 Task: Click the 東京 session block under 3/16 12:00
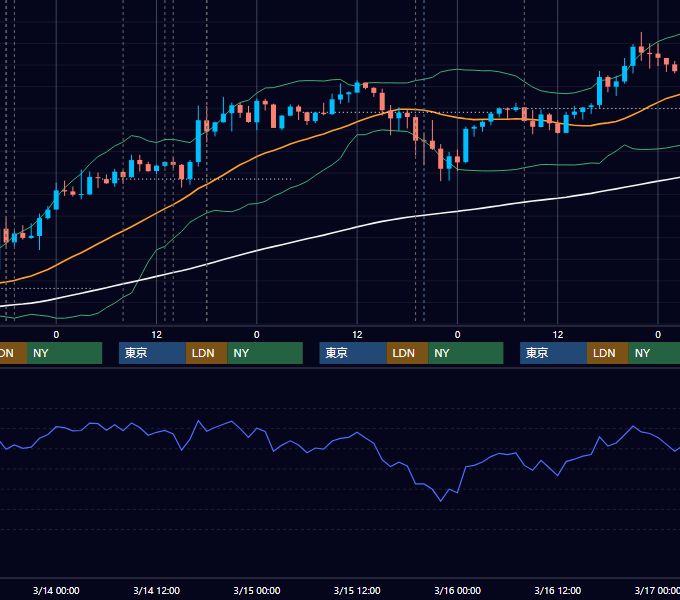coord(553,353)
